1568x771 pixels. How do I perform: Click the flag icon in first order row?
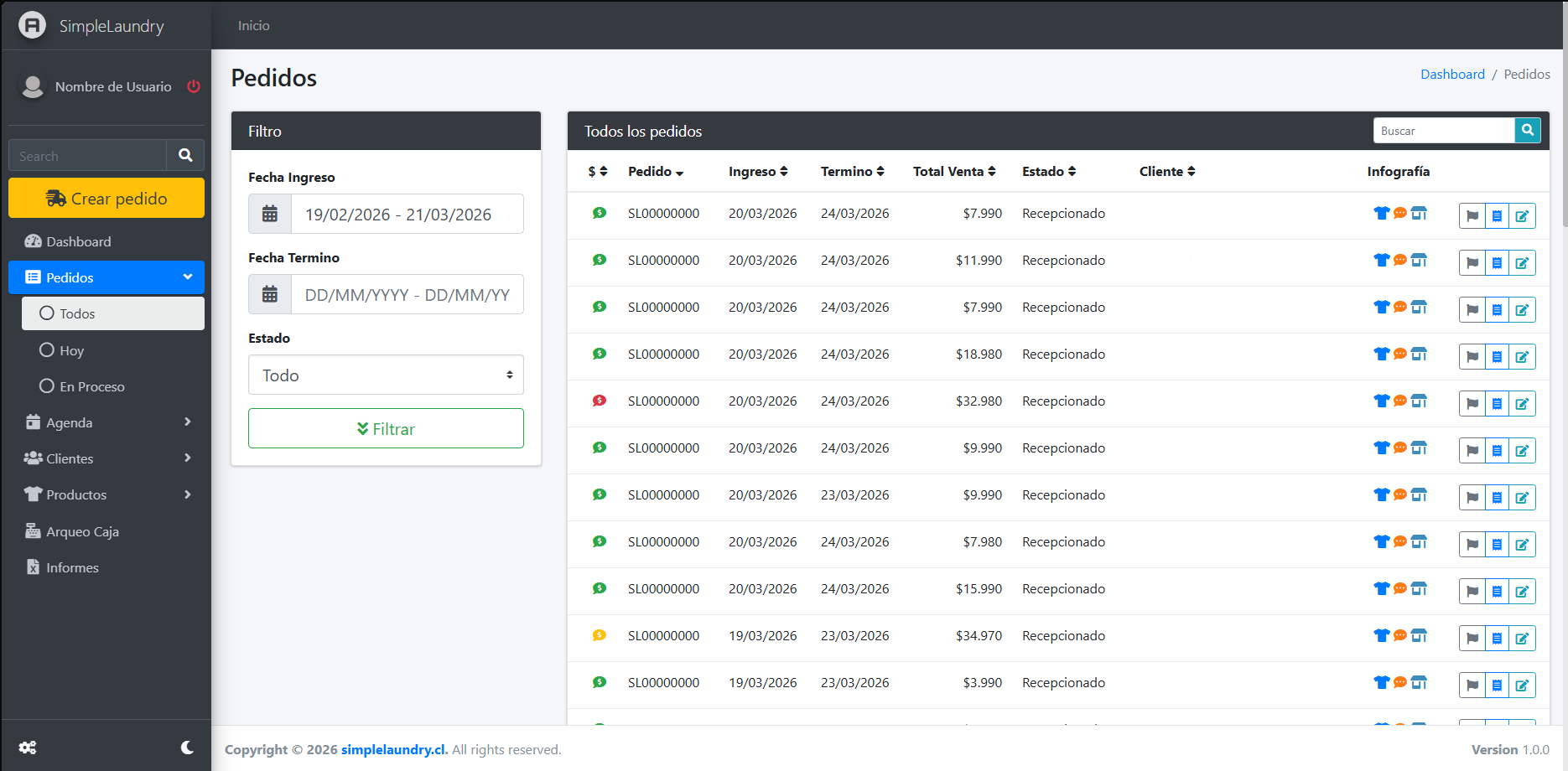1472,216
